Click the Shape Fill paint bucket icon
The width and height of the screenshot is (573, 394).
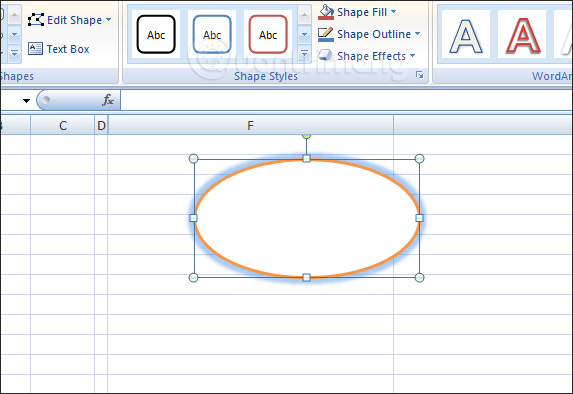pyautogui.click(x=326, y=12)
